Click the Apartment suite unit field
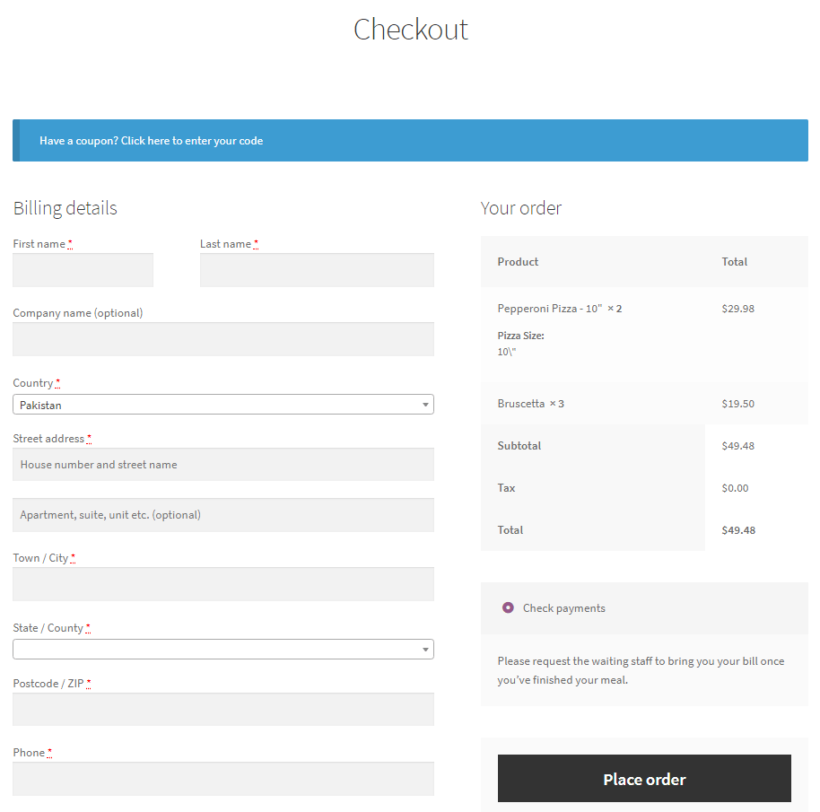Image resolution: width=820 pixels, height=812 pixels. tap(222, 514)
